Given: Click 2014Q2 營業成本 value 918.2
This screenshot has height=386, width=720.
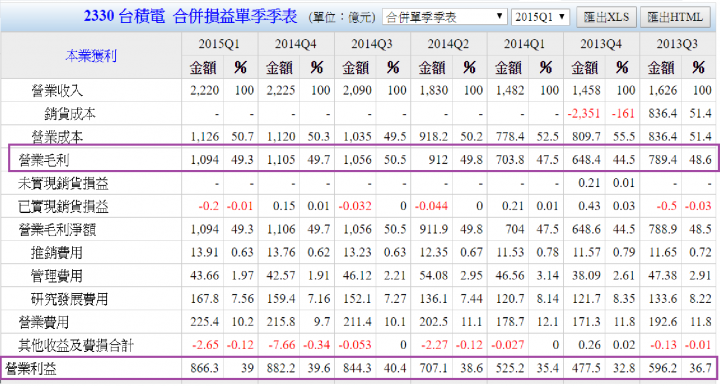Looking at the screenshot, I should coord(433,137).
